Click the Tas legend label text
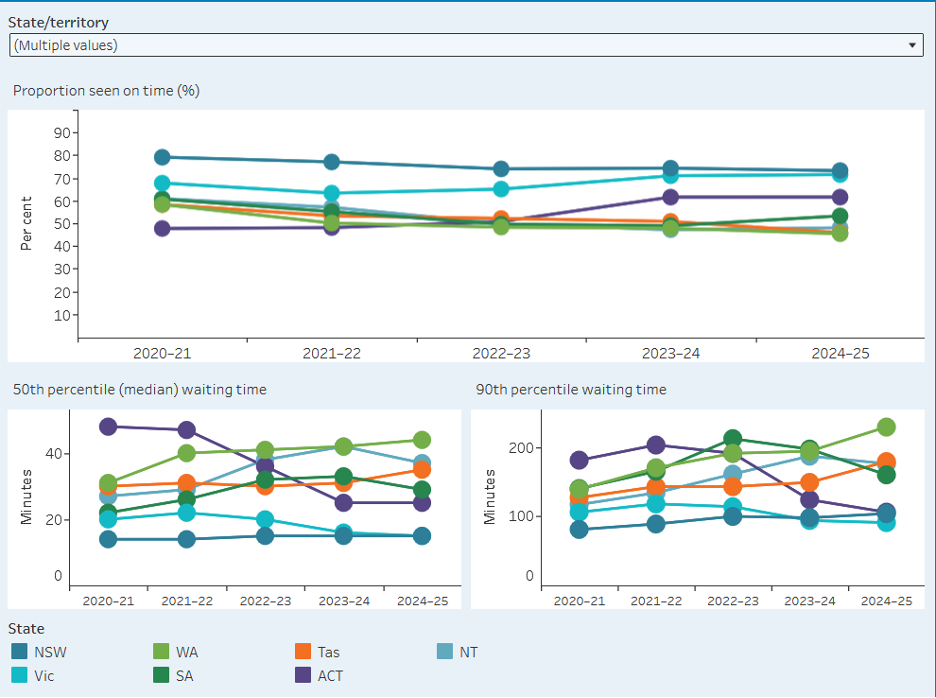Screen dimensions: 936x698 click(x=328, y=652)
